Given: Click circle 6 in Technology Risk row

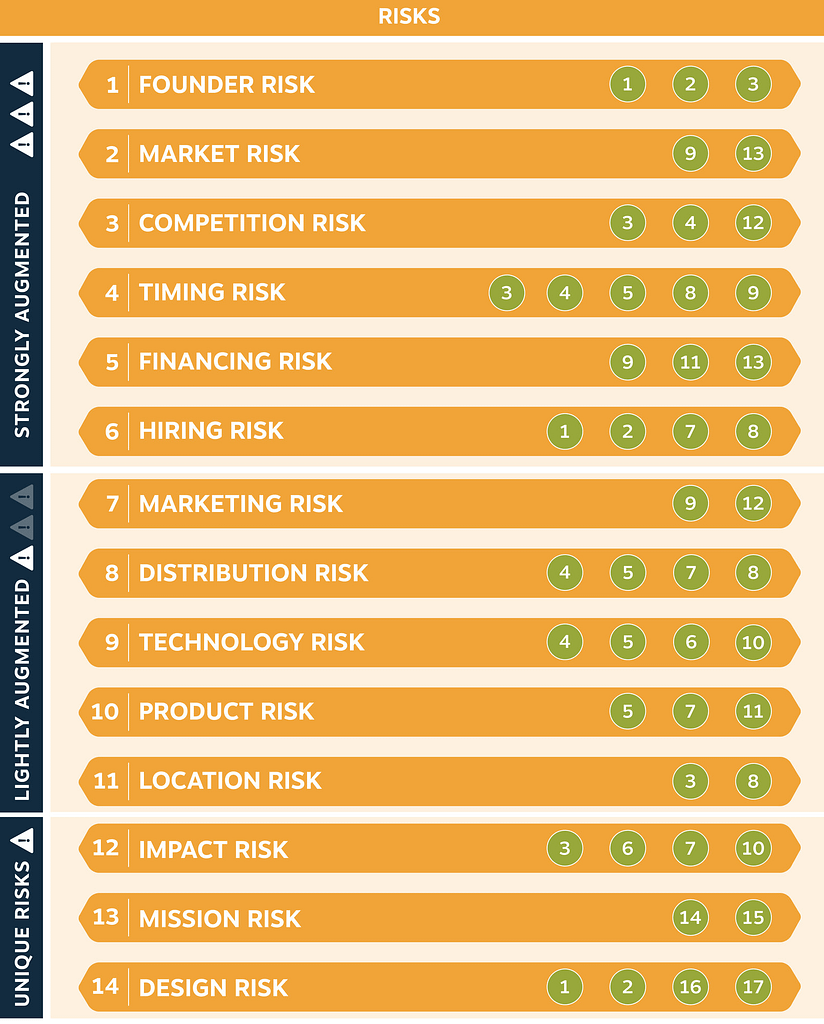Looking at the screenshot, I should click(690, 642).
